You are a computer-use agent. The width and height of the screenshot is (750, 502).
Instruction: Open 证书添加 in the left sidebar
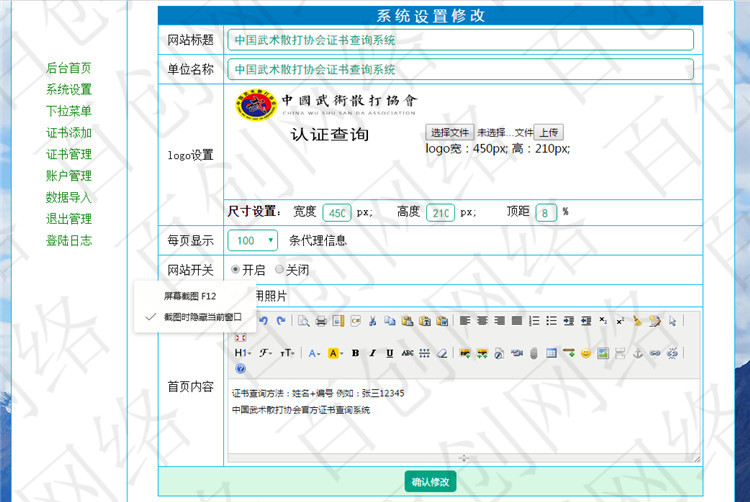pyautogui.click(x=68, y=133)
